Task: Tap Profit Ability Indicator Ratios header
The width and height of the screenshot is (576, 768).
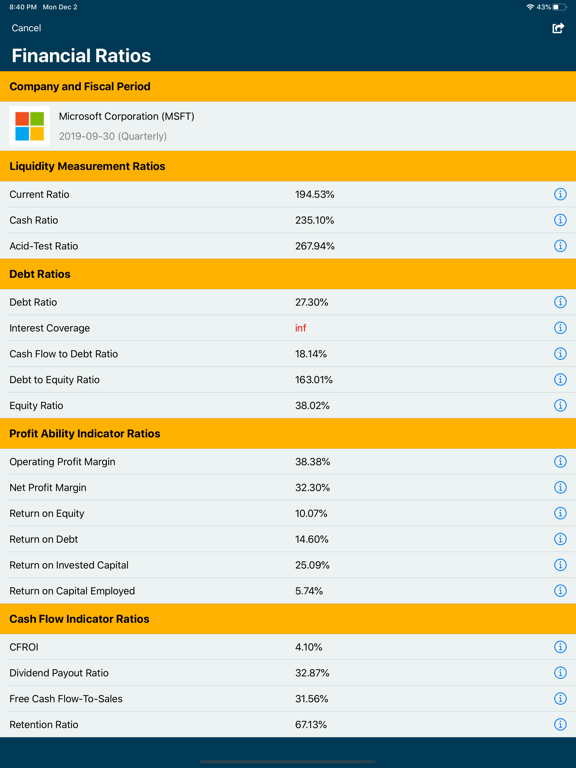Action: [x=288, y=433]
